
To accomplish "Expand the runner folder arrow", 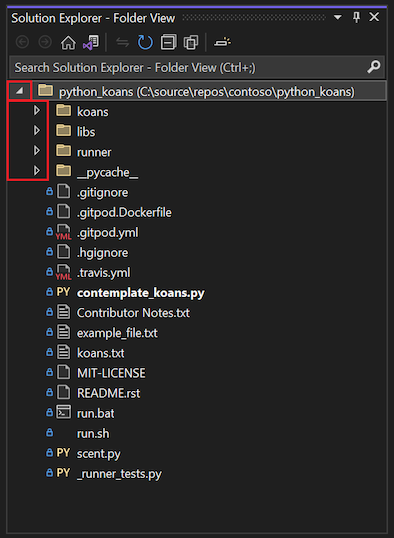I will pos(37,151).
